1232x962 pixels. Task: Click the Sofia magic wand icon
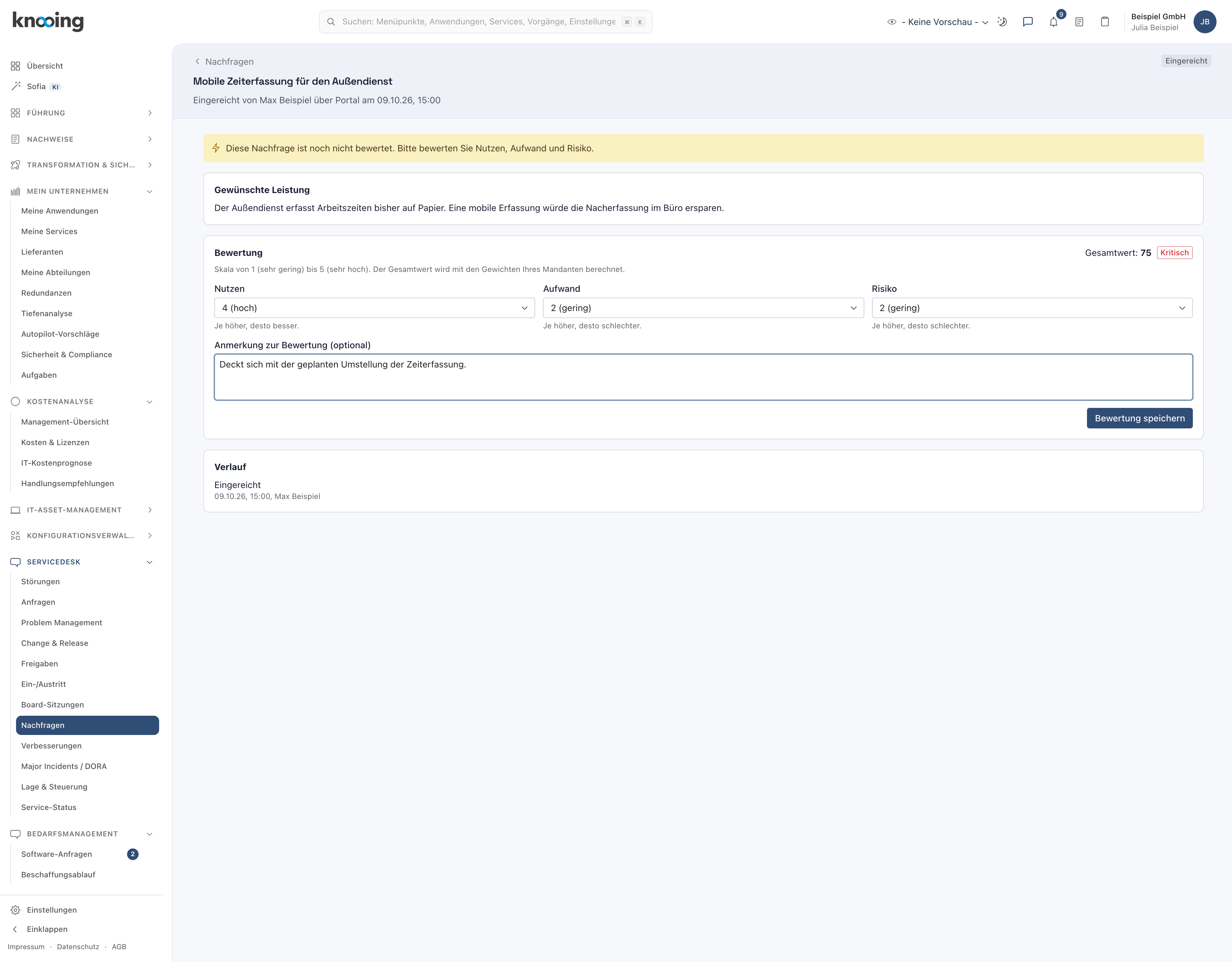pos(15,86)
